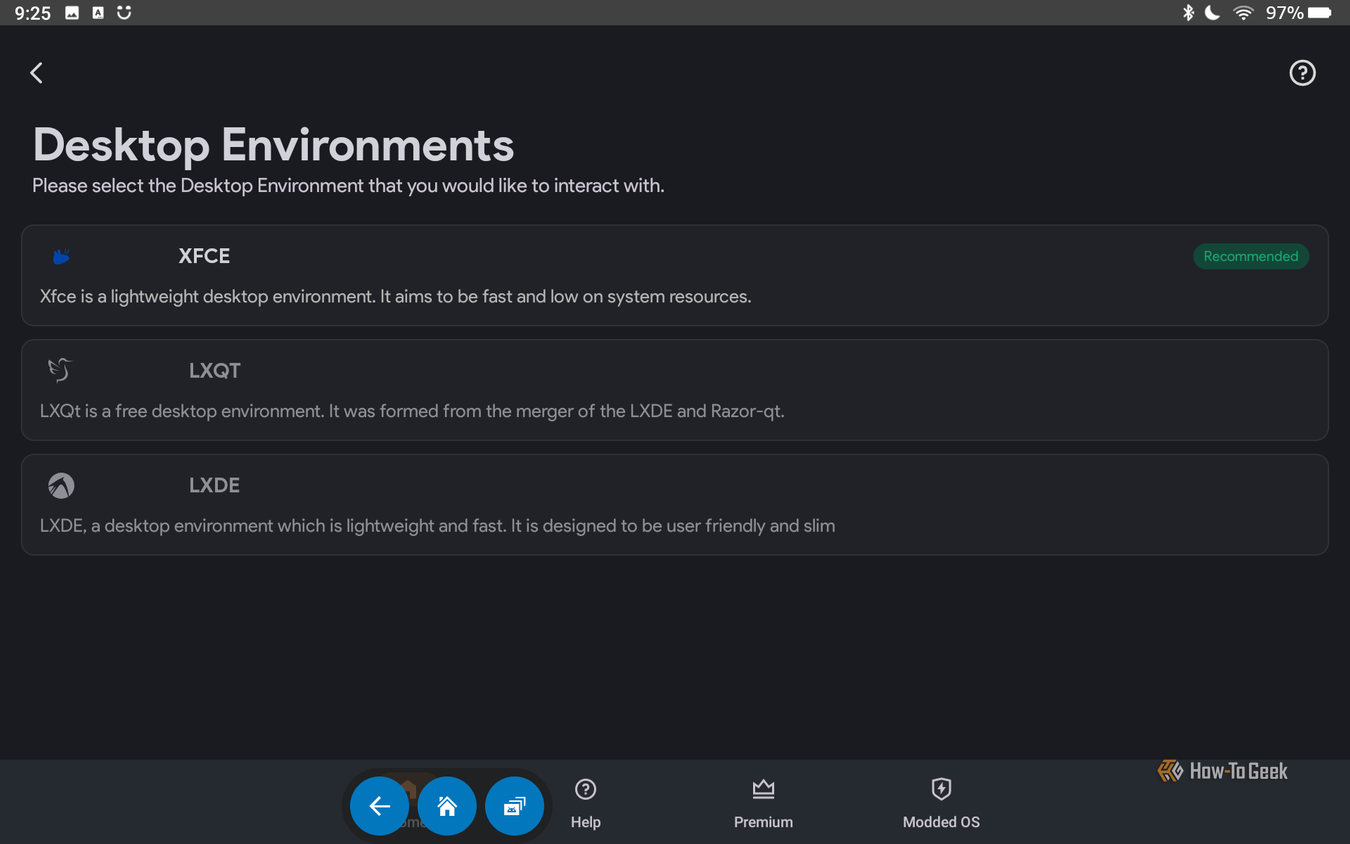This screenshot has height=844, width=1350.
Task: Open the help question mark icon at top right
Action: pyautogui.click(x=1302, y=73)
